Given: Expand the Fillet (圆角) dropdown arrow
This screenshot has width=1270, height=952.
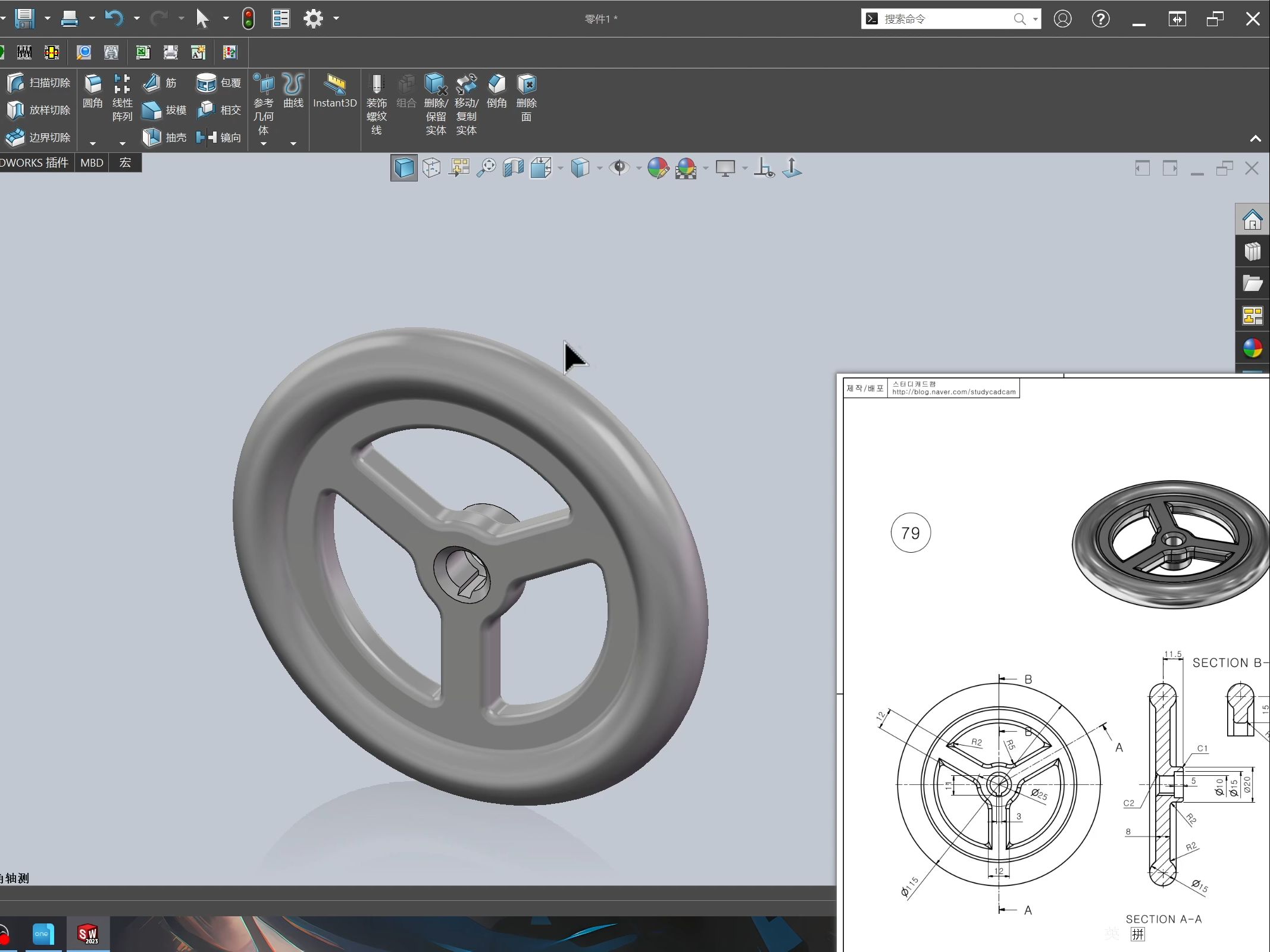Looking at the screenshot, I should pyautogui.click(x=92, y=143).
